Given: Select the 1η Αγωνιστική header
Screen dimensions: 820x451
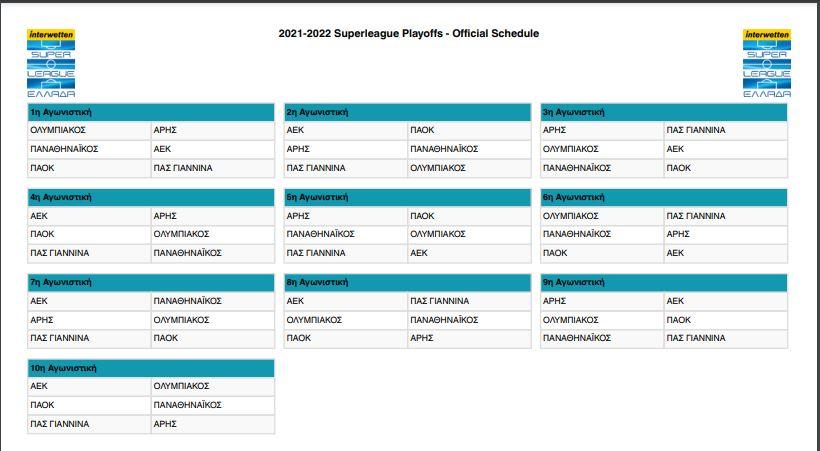Looking at the screenshot, I should (151, 112).
